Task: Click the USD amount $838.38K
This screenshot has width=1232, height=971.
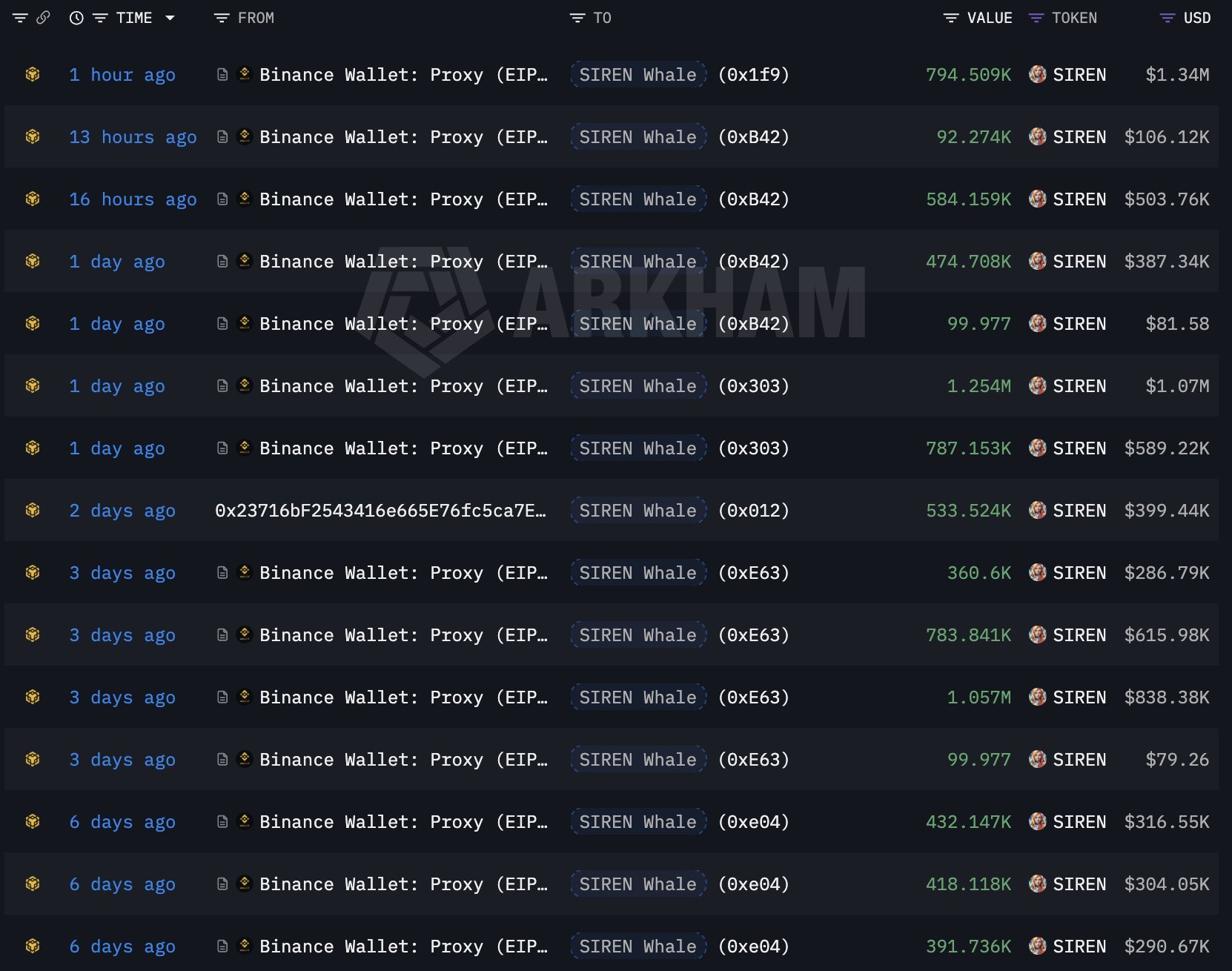Action: 1167,697
